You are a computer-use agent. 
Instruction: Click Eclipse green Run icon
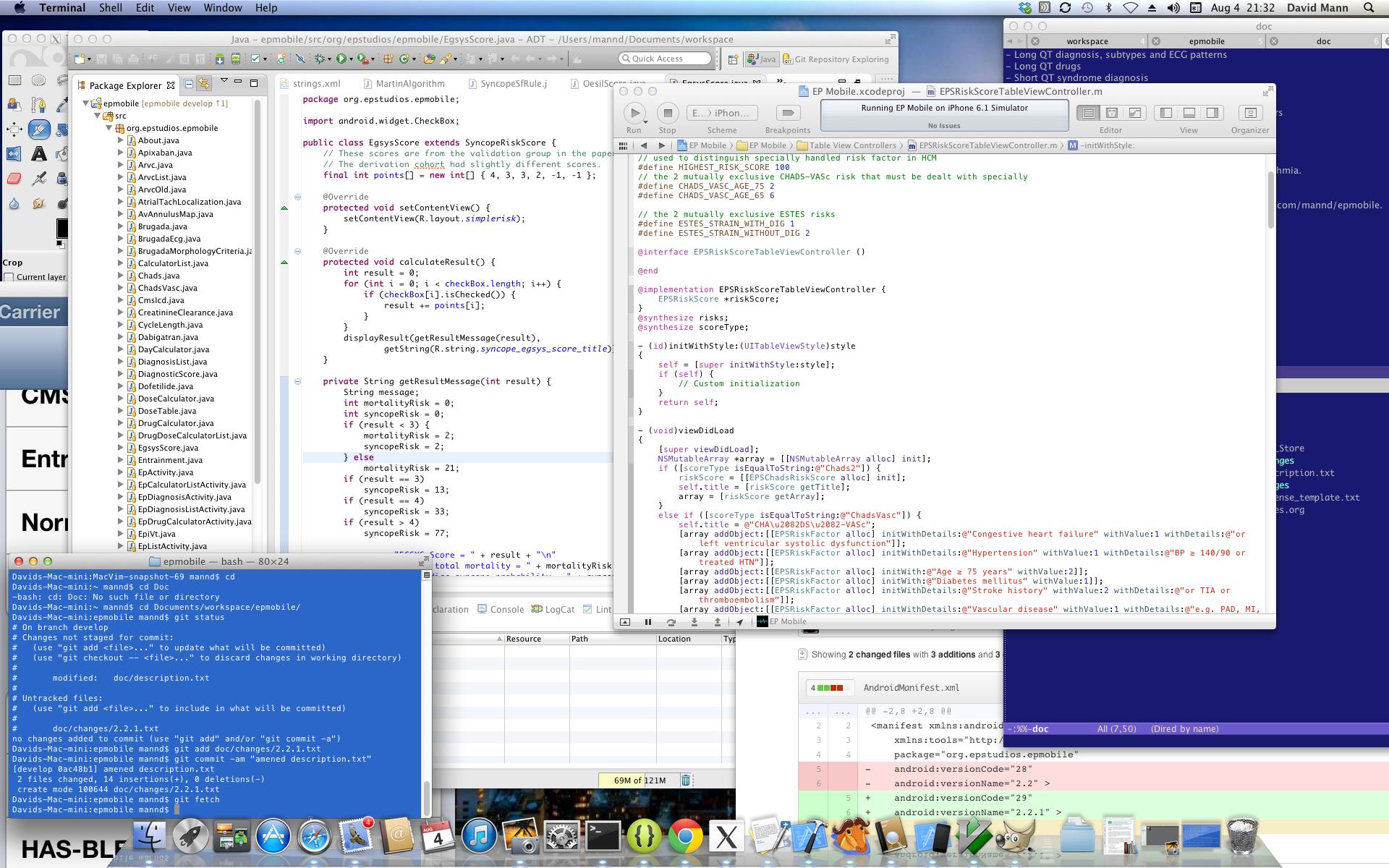(x=341, y=59)
